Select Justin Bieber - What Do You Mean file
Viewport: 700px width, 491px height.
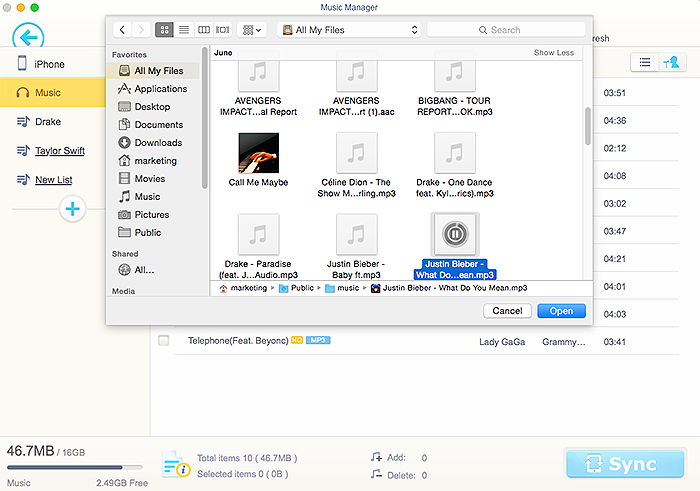455,246
